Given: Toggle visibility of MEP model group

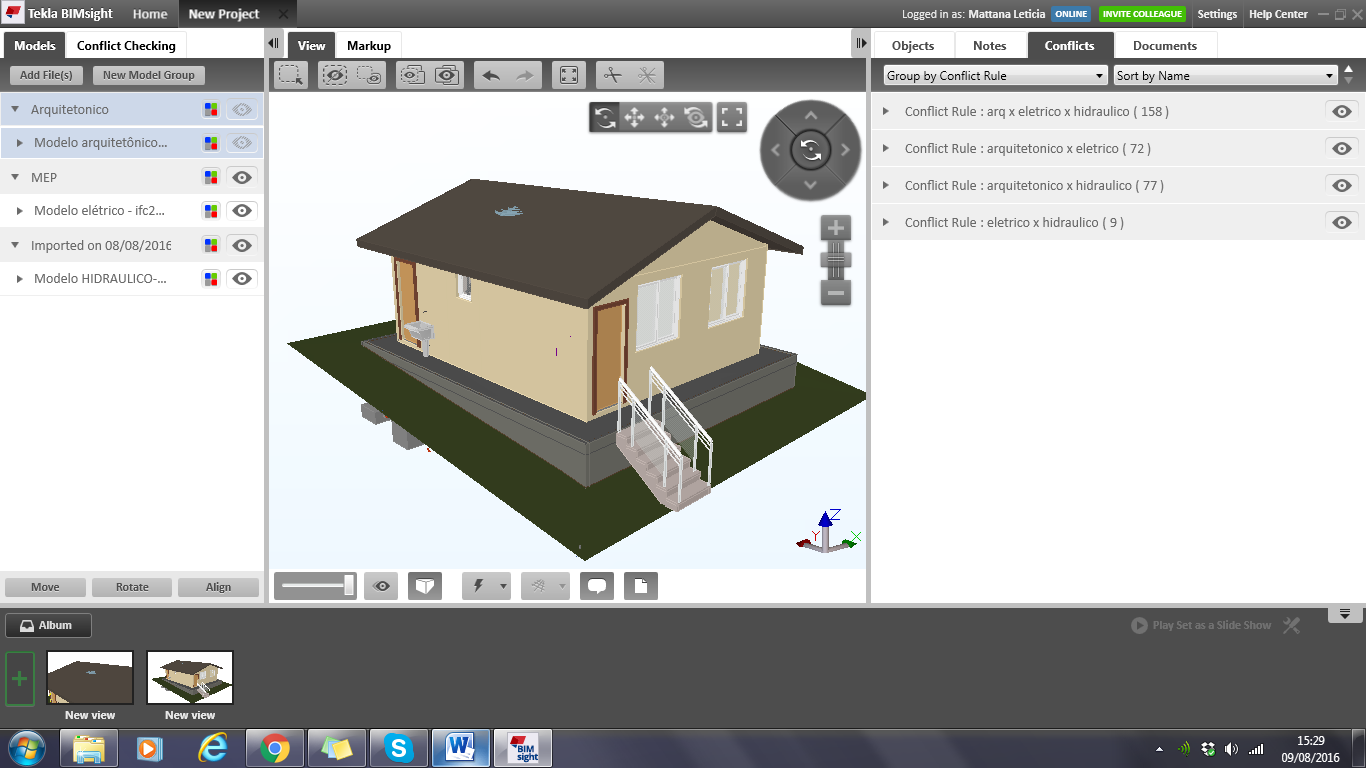Looking at the screenshot, I should 241,177.
